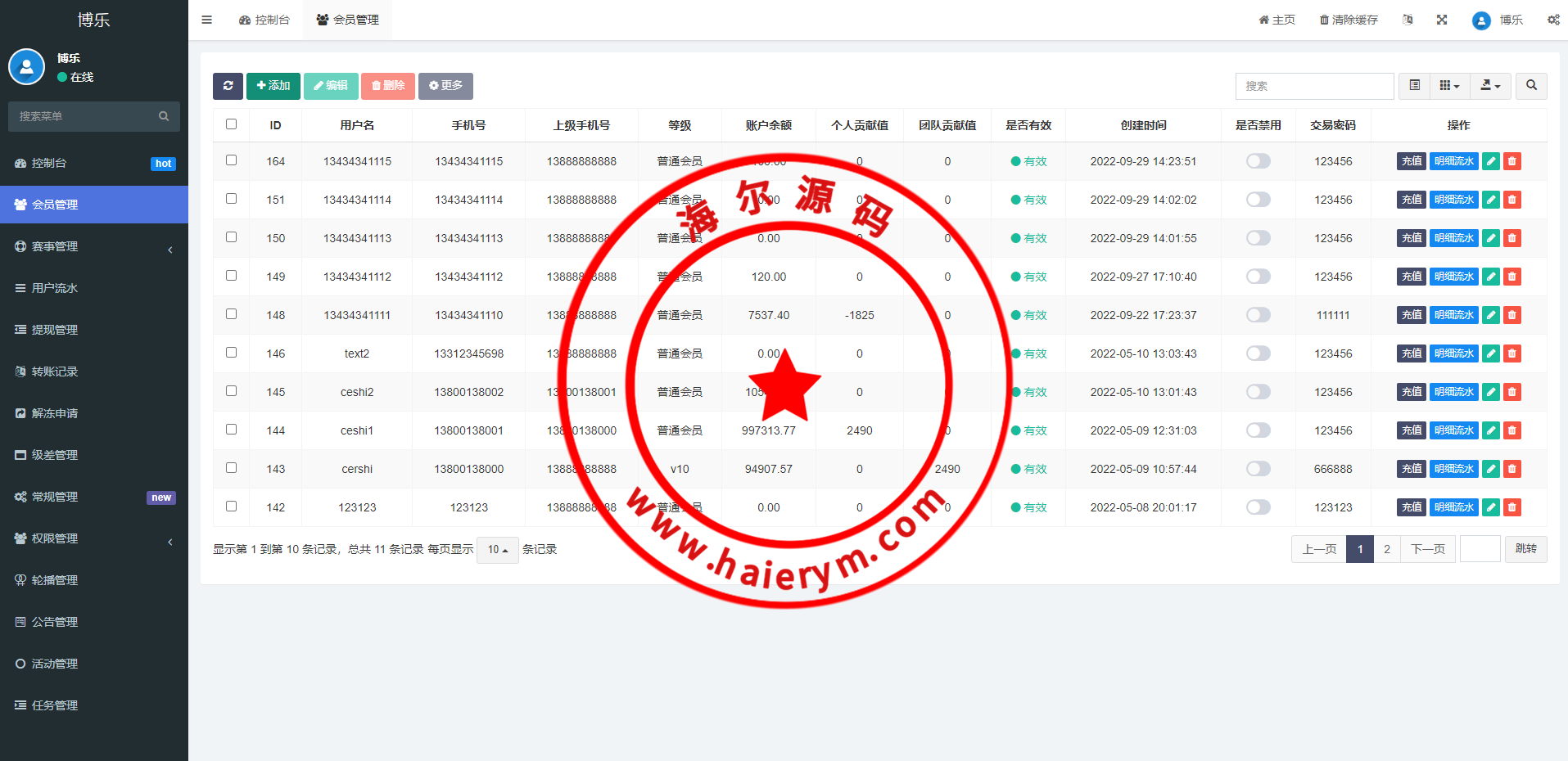
Task: Click the 主页 link in header
Action: (x=1277, y=20)
